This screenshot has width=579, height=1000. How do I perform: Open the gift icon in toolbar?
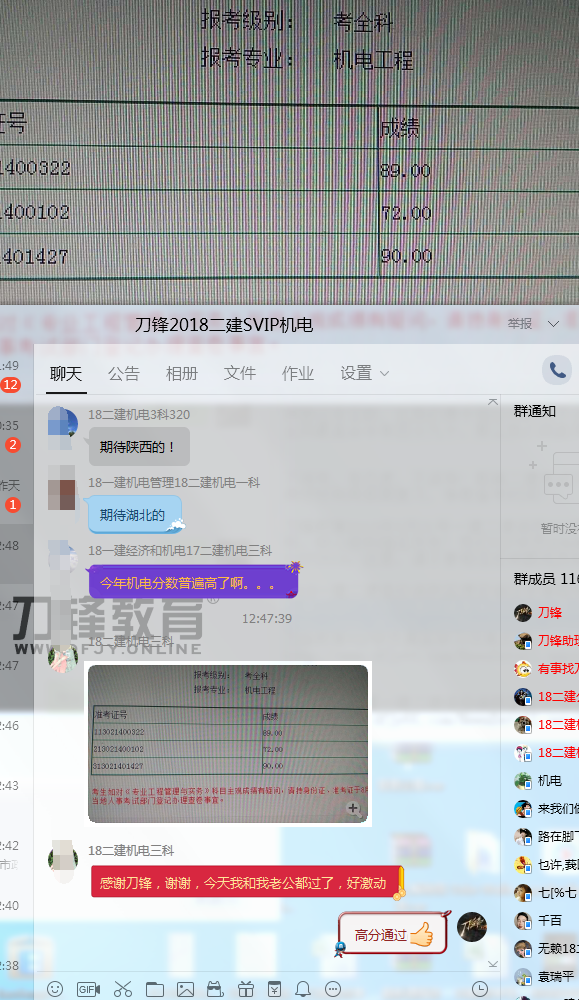pos(246,989)
